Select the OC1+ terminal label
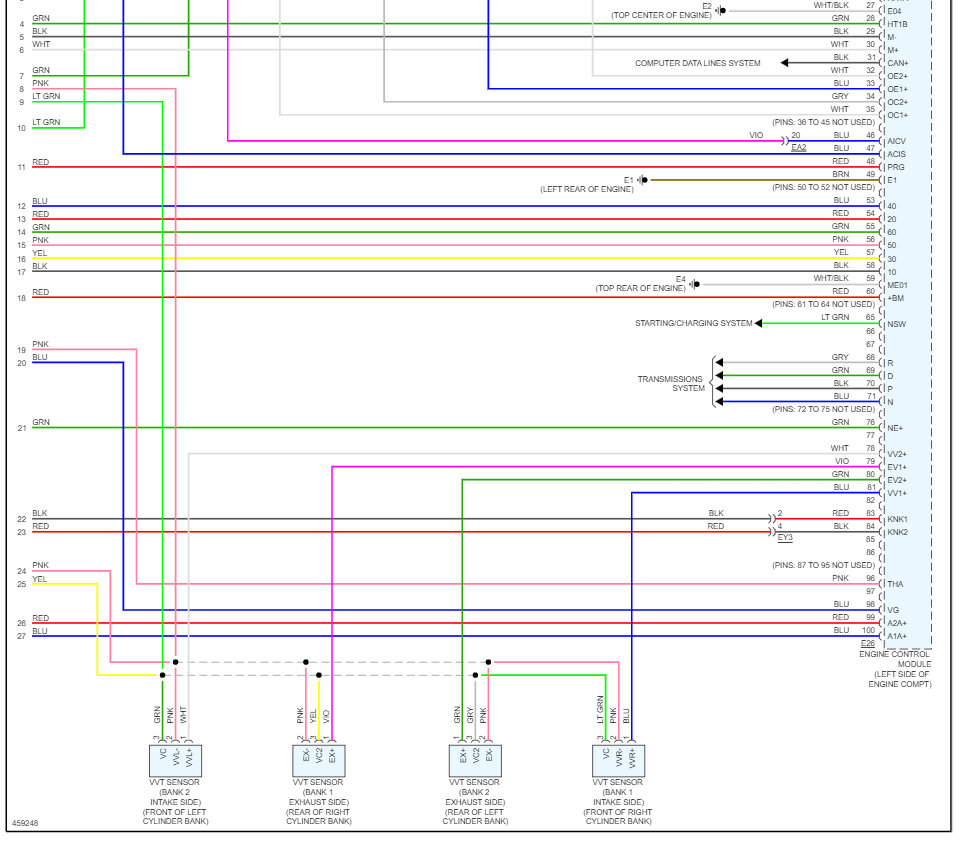Image resolution: width=966 pixels, height=843 pixels. click(x=898, y=115)
